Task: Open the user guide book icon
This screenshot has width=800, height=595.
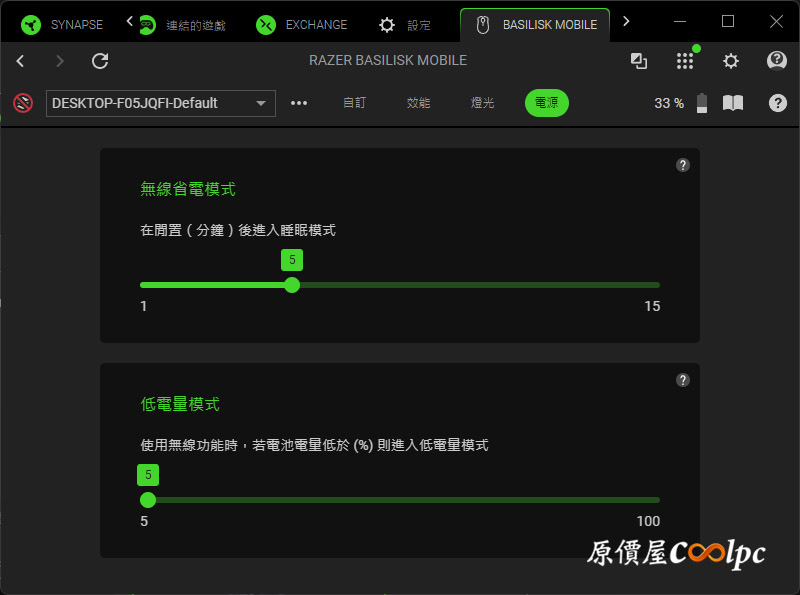Action: click(733, 103)
